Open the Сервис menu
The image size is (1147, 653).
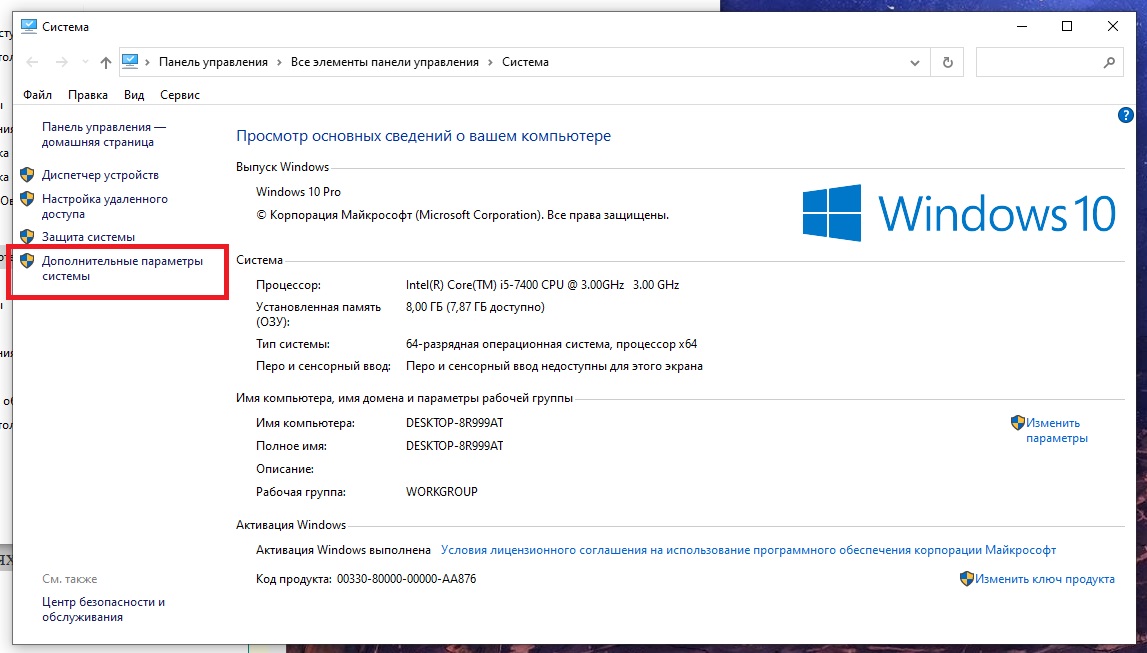tap(179, 95)
